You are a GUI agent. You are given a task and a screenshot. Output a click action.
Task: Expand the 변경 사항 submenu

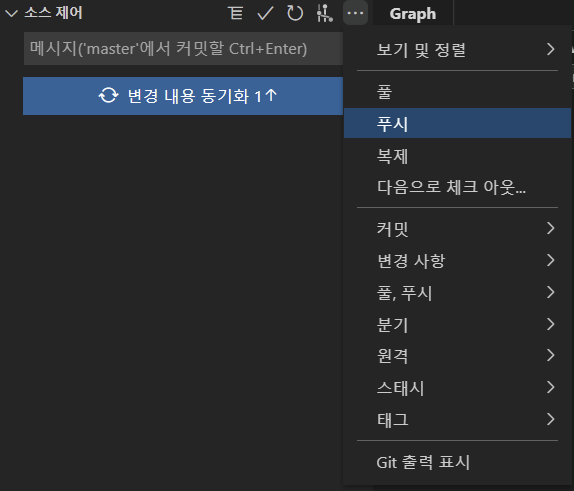[x=457, y=261]
